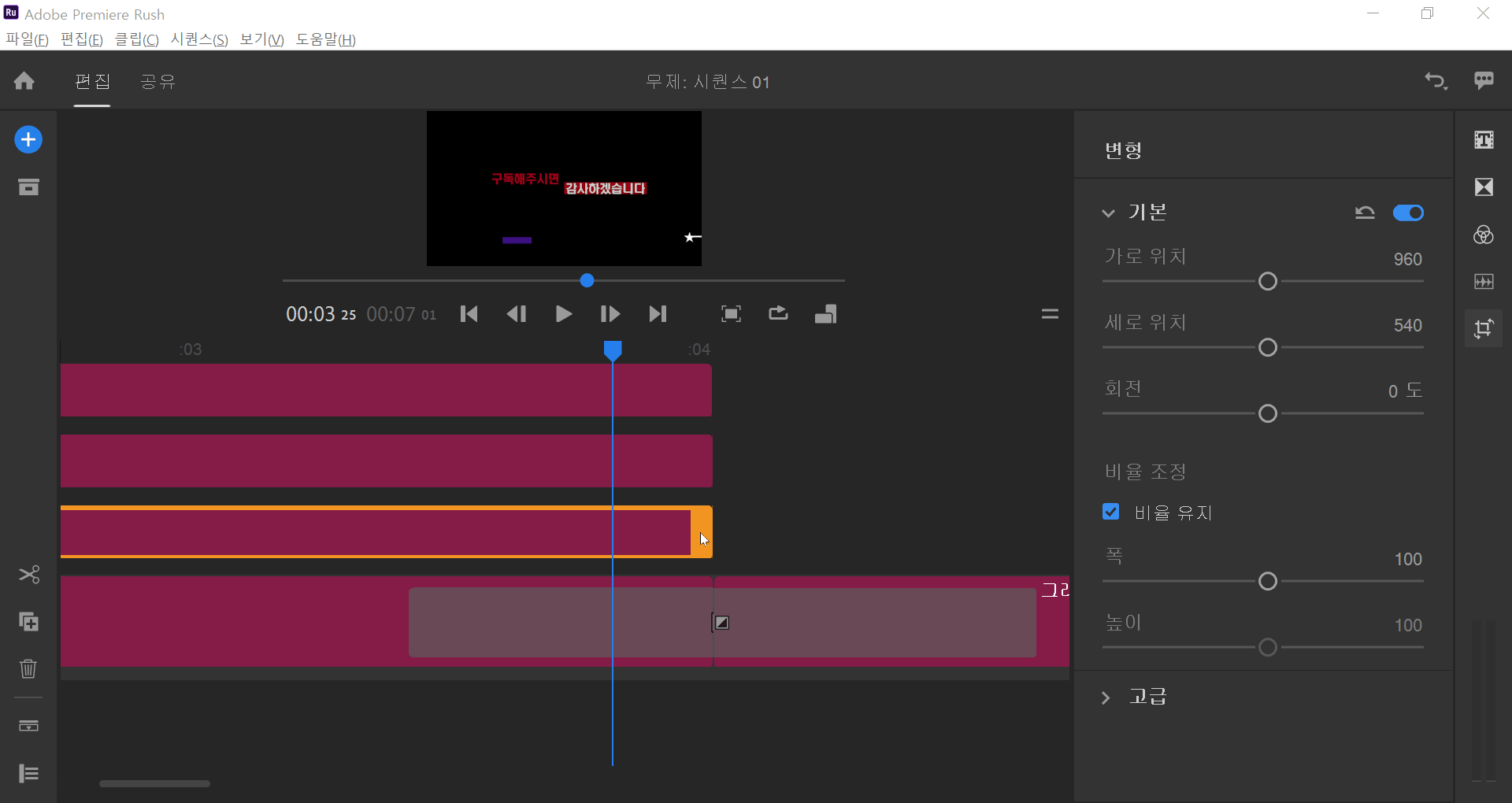The height and width of the screenshot is (803, 1512).
Task: Expand the 고급 section
Action: pos(1106,698)
